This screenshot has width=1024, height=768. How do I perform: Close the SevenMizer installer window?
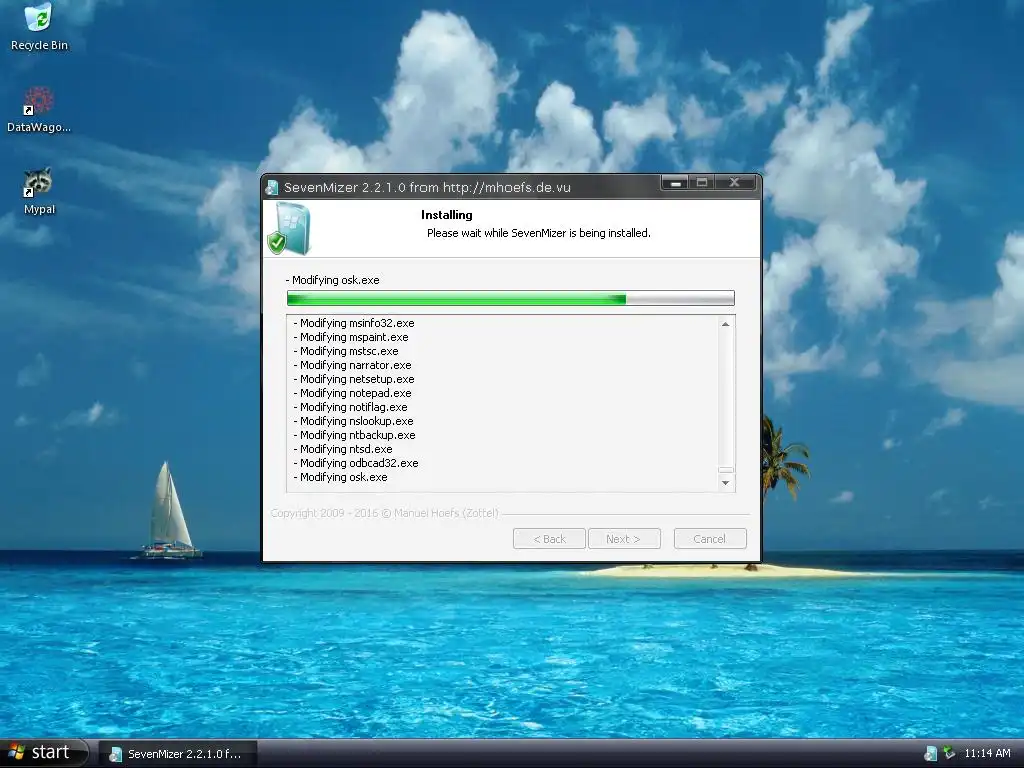tap(735, 183)
